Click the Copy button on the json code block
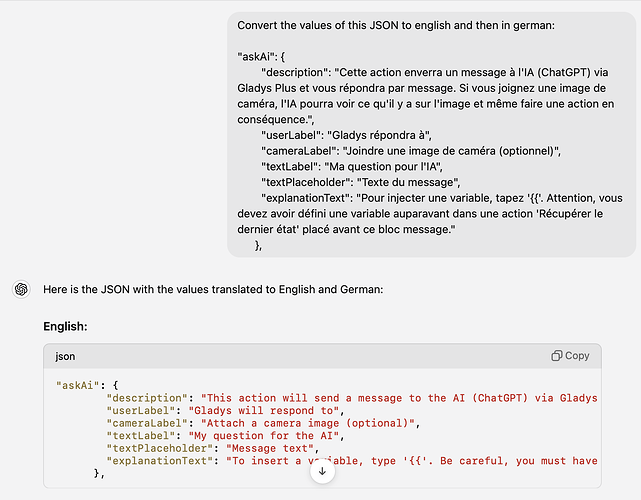The image size is (641, 500). (570, 356)
